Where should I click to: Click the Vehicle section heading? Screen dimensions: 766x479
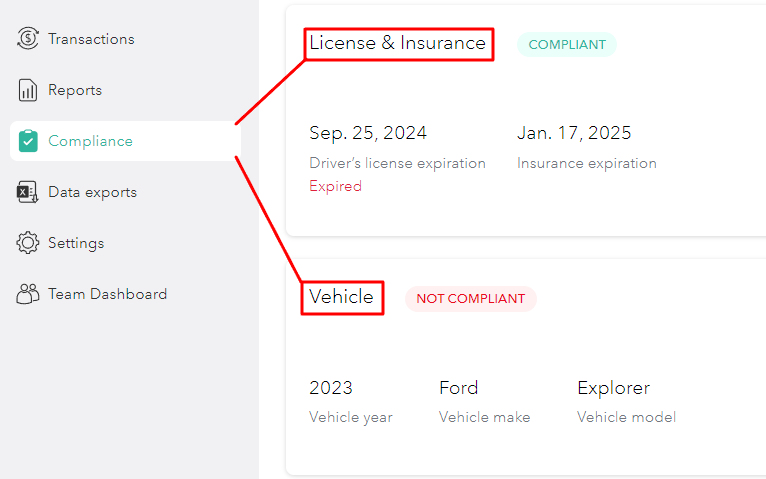[341, 297]
